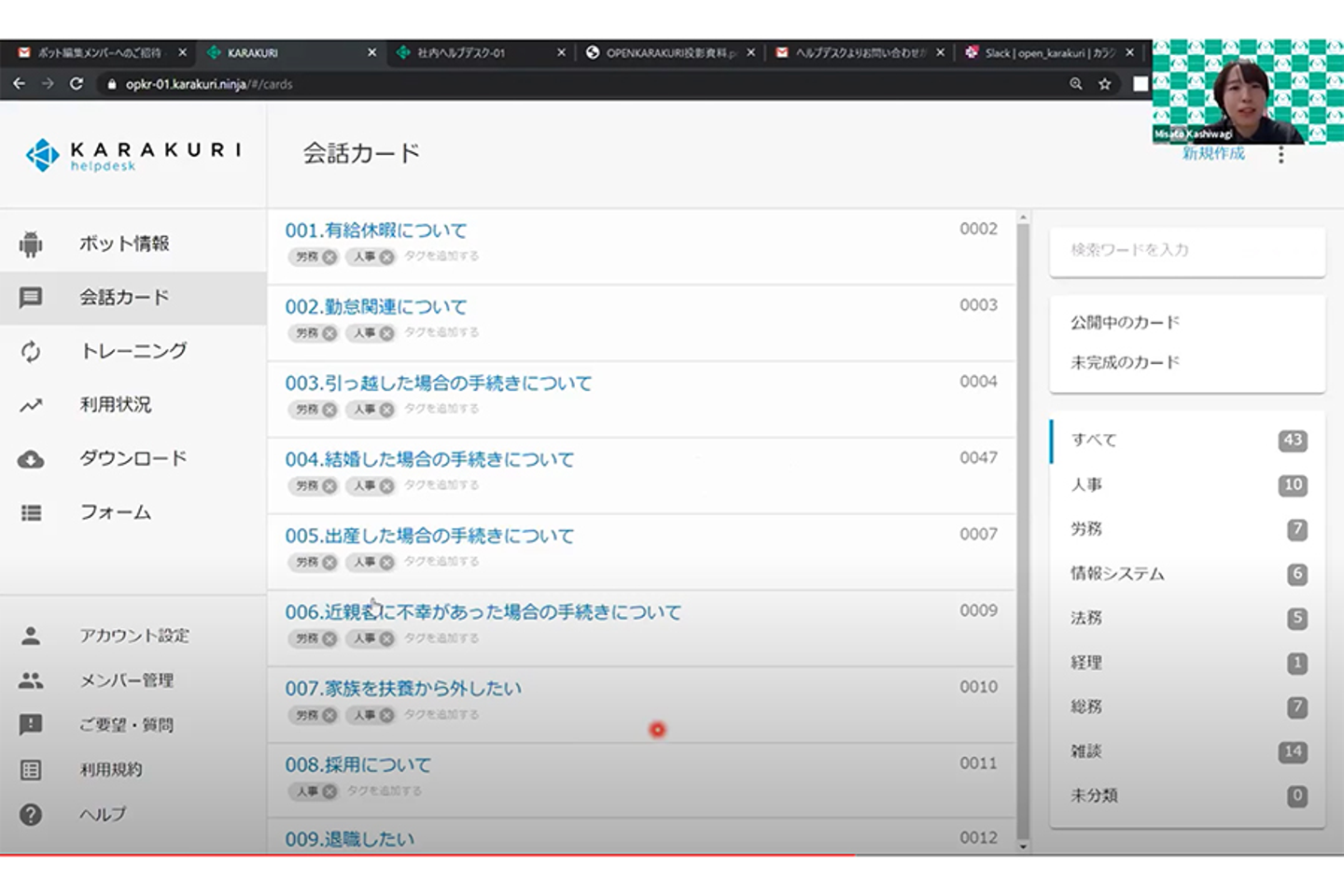Click the Training refresh-arrows icon

[31, 352]
